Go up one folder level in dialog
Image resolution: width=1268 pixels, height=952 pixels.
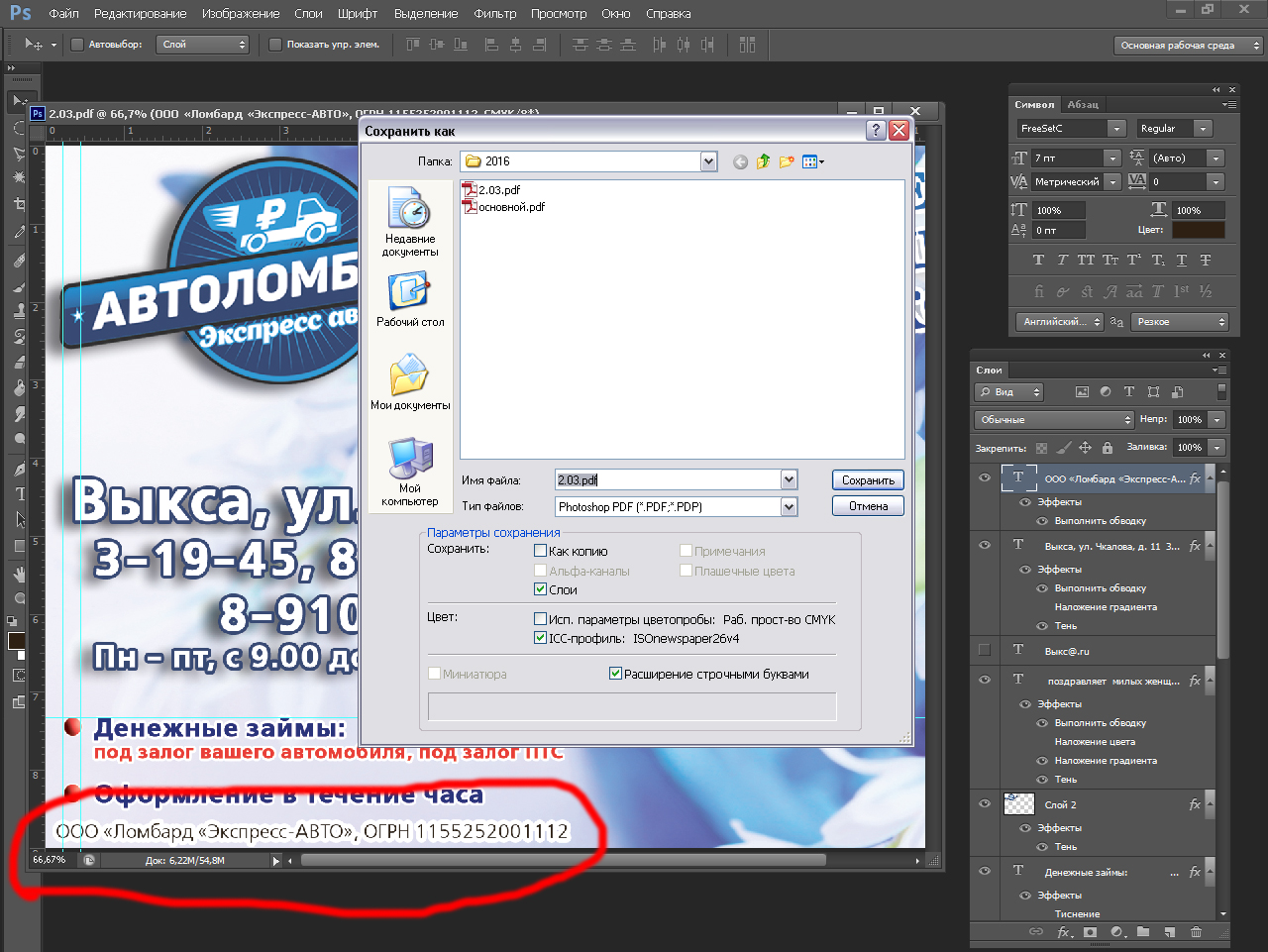pos(763,161)
